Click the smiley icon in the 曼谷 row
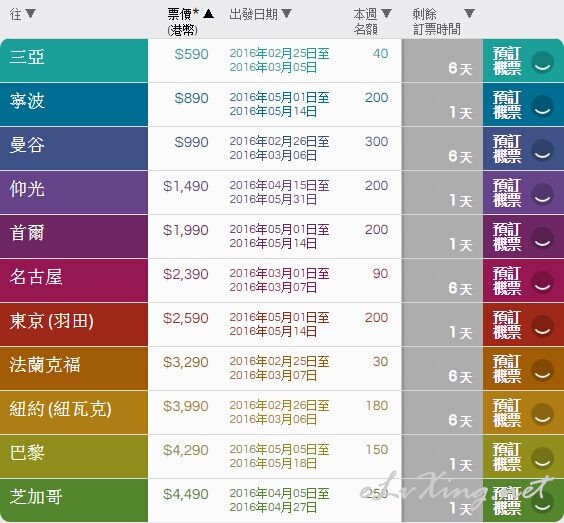This screenshot has height=523, width=564. [542, 150]
